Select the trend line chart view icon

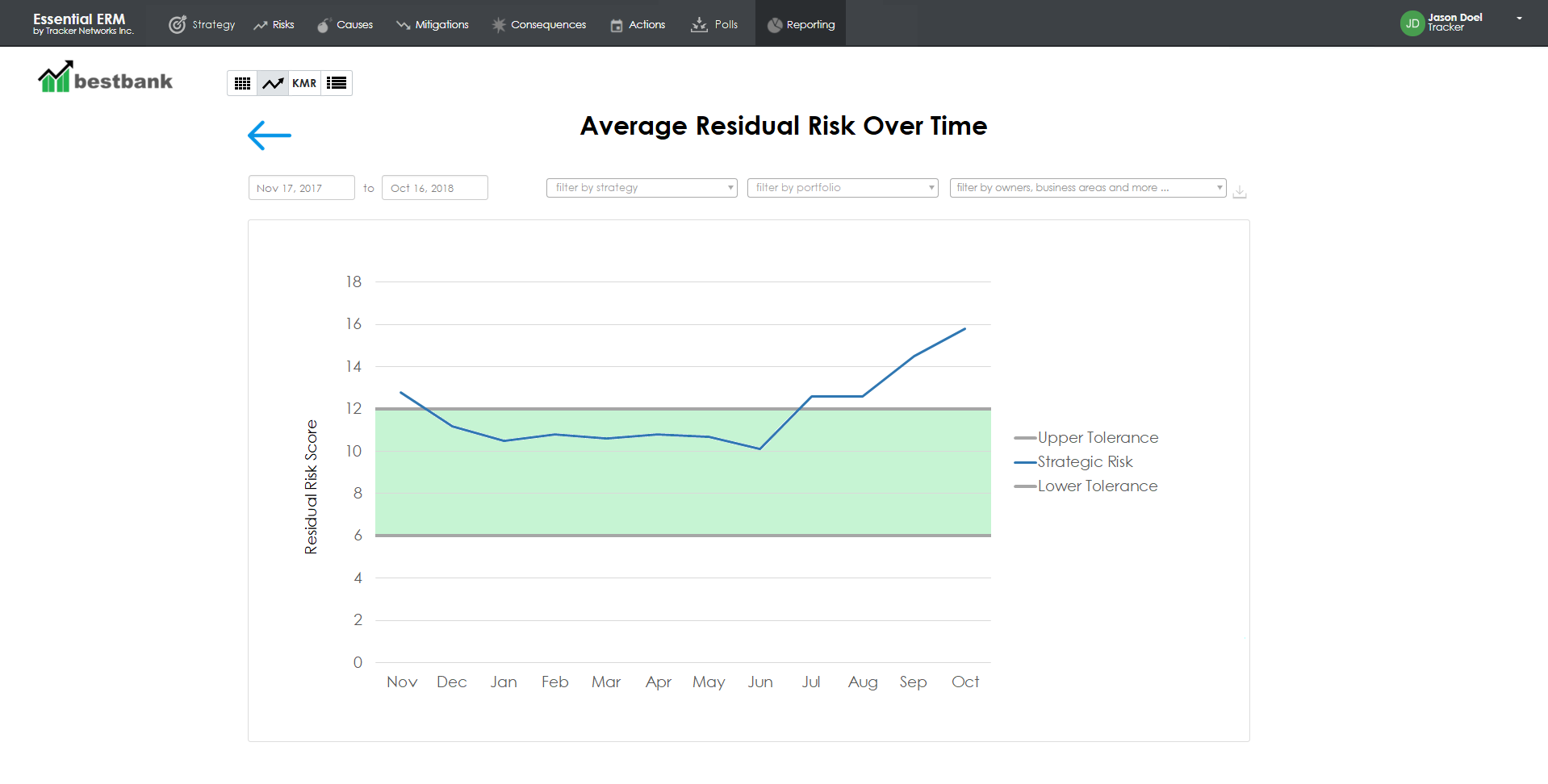(x=273, y=83)
